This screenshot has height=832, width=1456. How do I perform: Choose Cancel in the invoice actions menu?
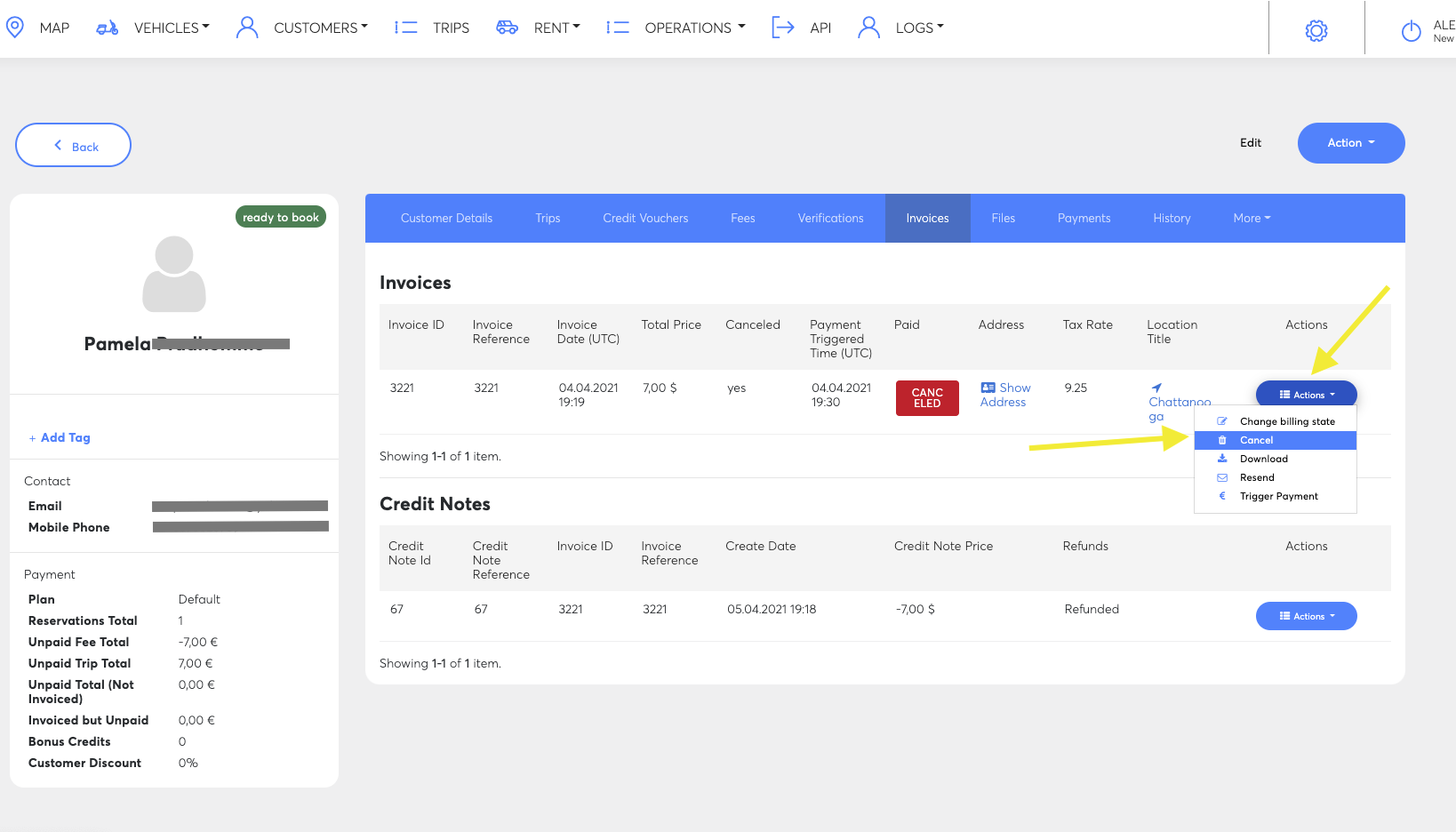tap(1256, 440)
